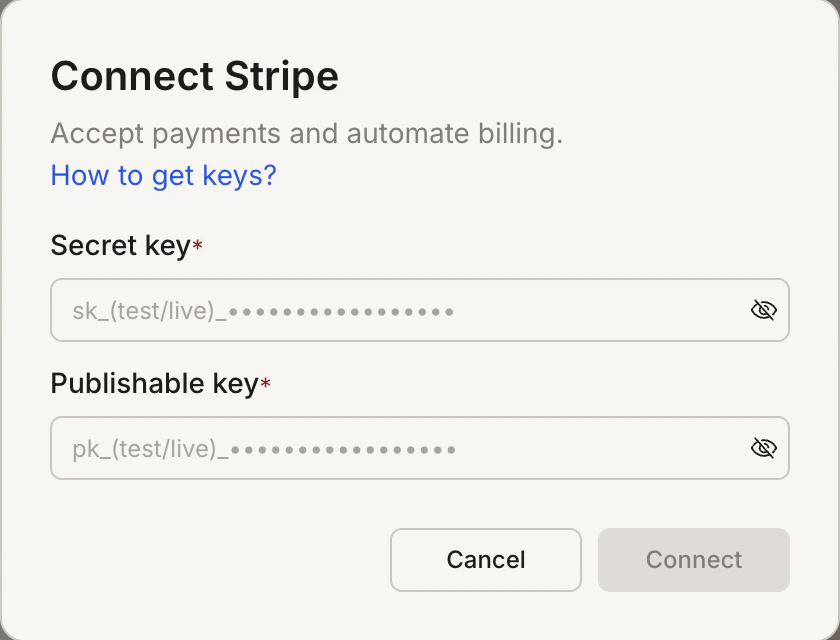Screen dimensions: 840x640
Task: Open the How to get keys help link
Action: click(163, 175)
